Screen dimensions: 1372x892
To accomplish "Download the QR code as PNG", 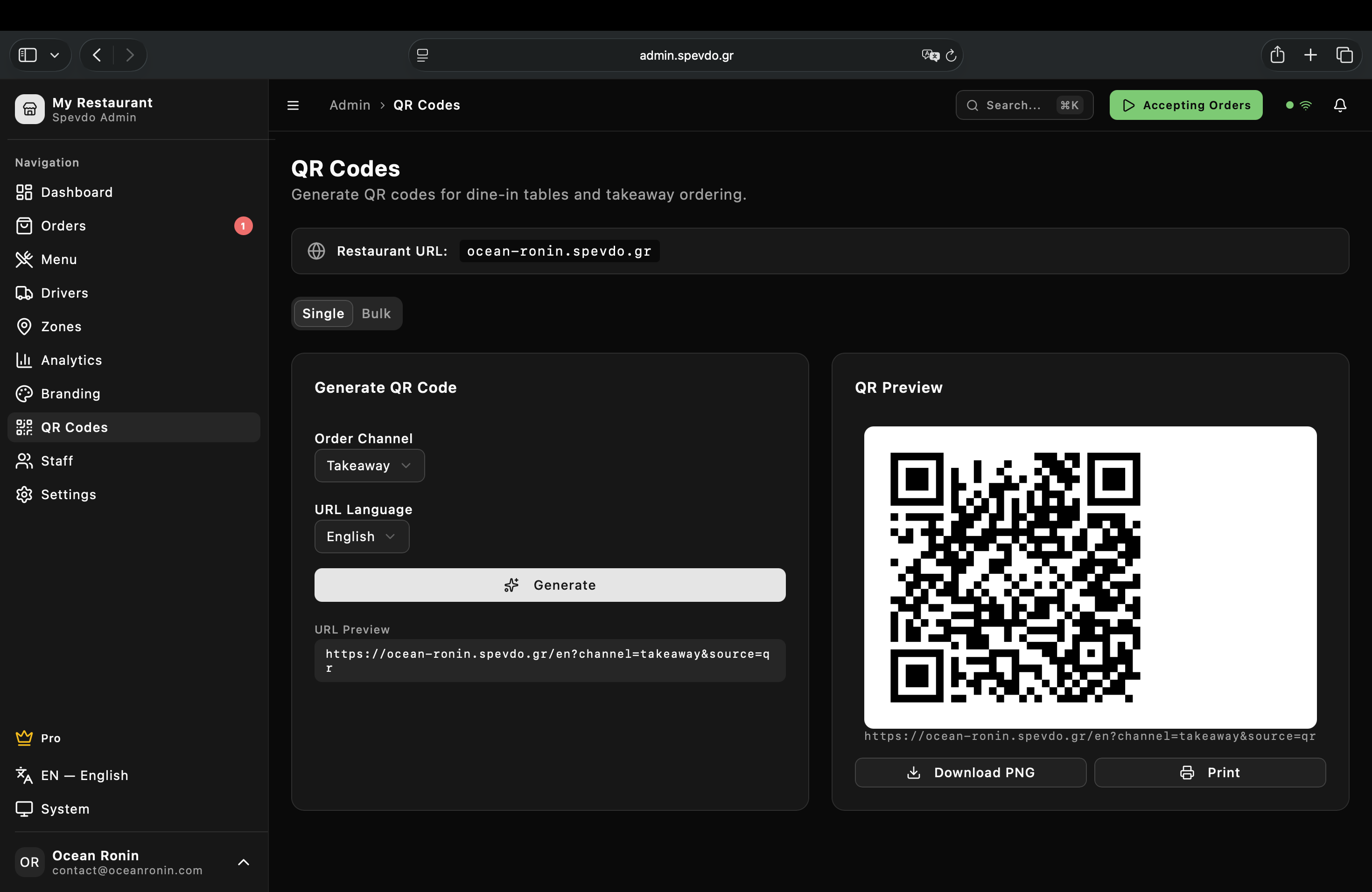I will pyautogui.click(x=970, y=772).
